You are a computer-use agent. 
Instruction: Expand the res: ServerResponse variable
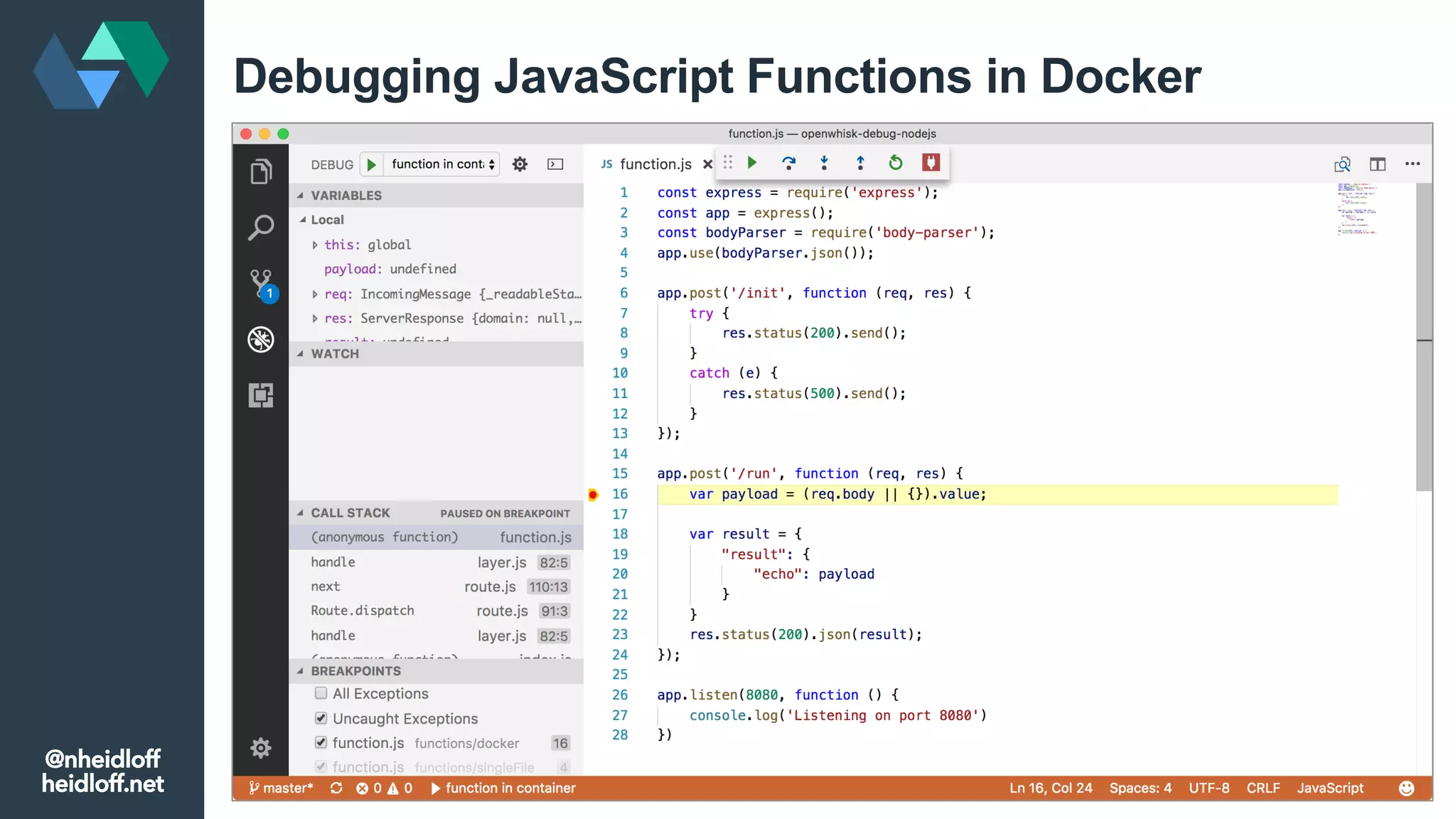(315, 318)
